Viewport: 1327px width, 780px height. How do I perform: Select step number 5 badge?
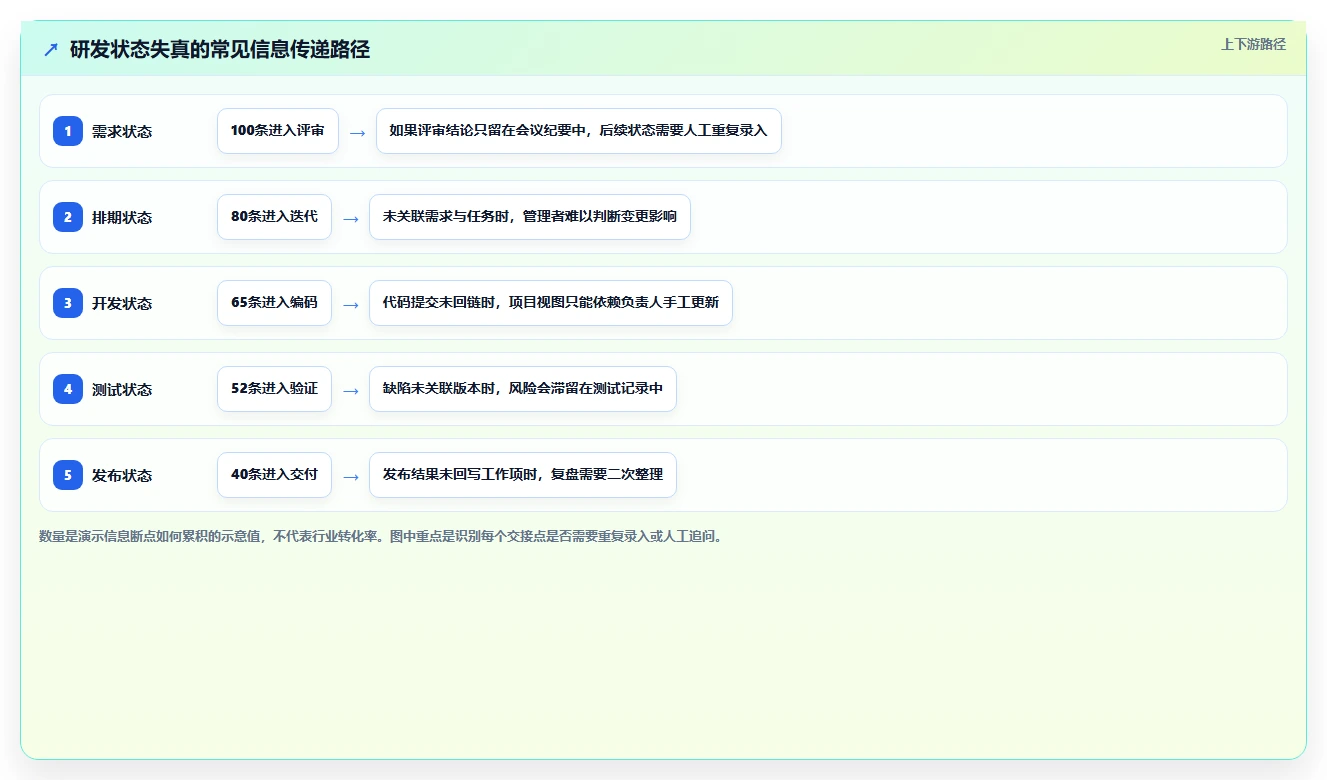coord(68,475)
